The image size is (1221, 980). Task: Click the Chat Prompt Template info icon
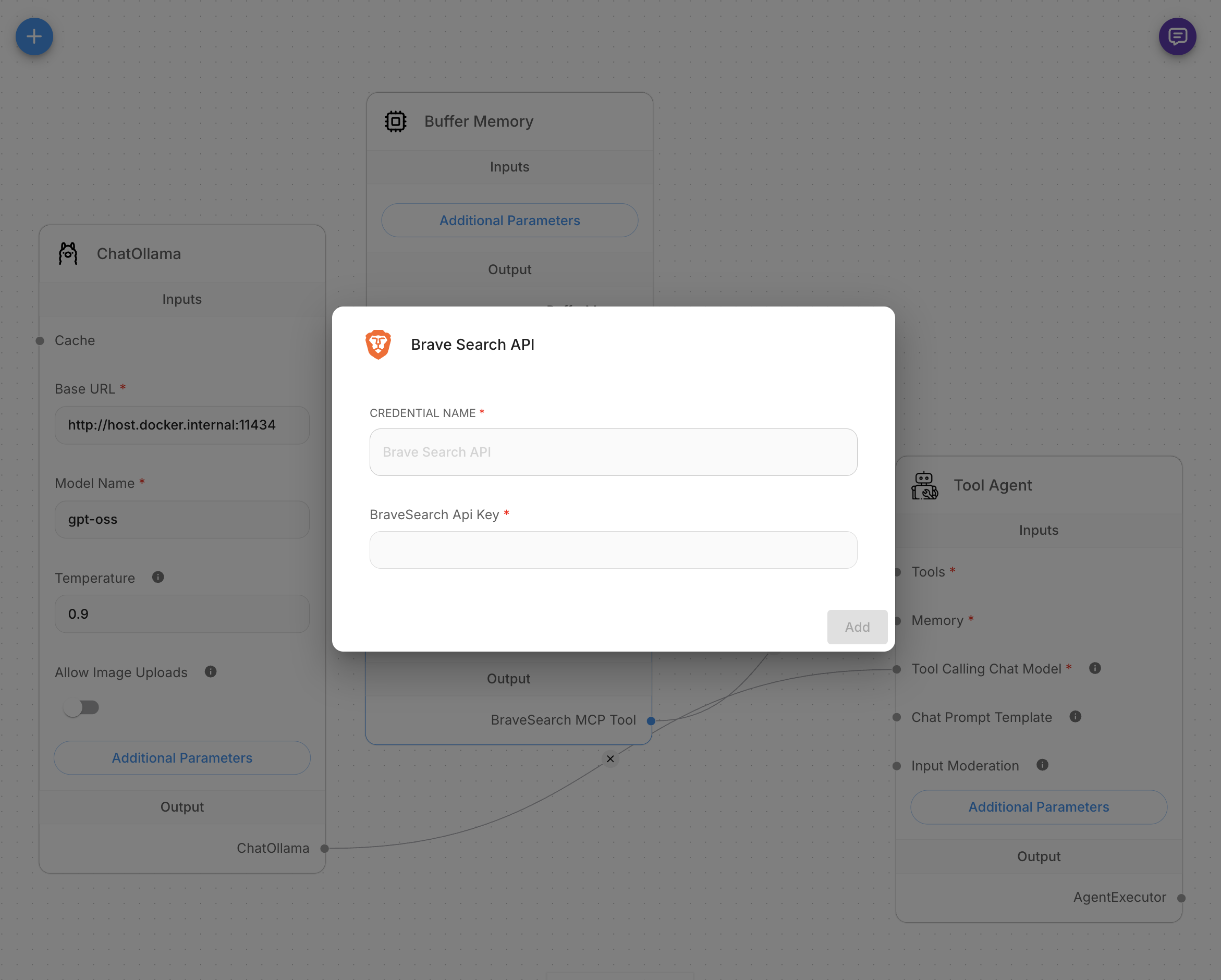pos(1075,717)
